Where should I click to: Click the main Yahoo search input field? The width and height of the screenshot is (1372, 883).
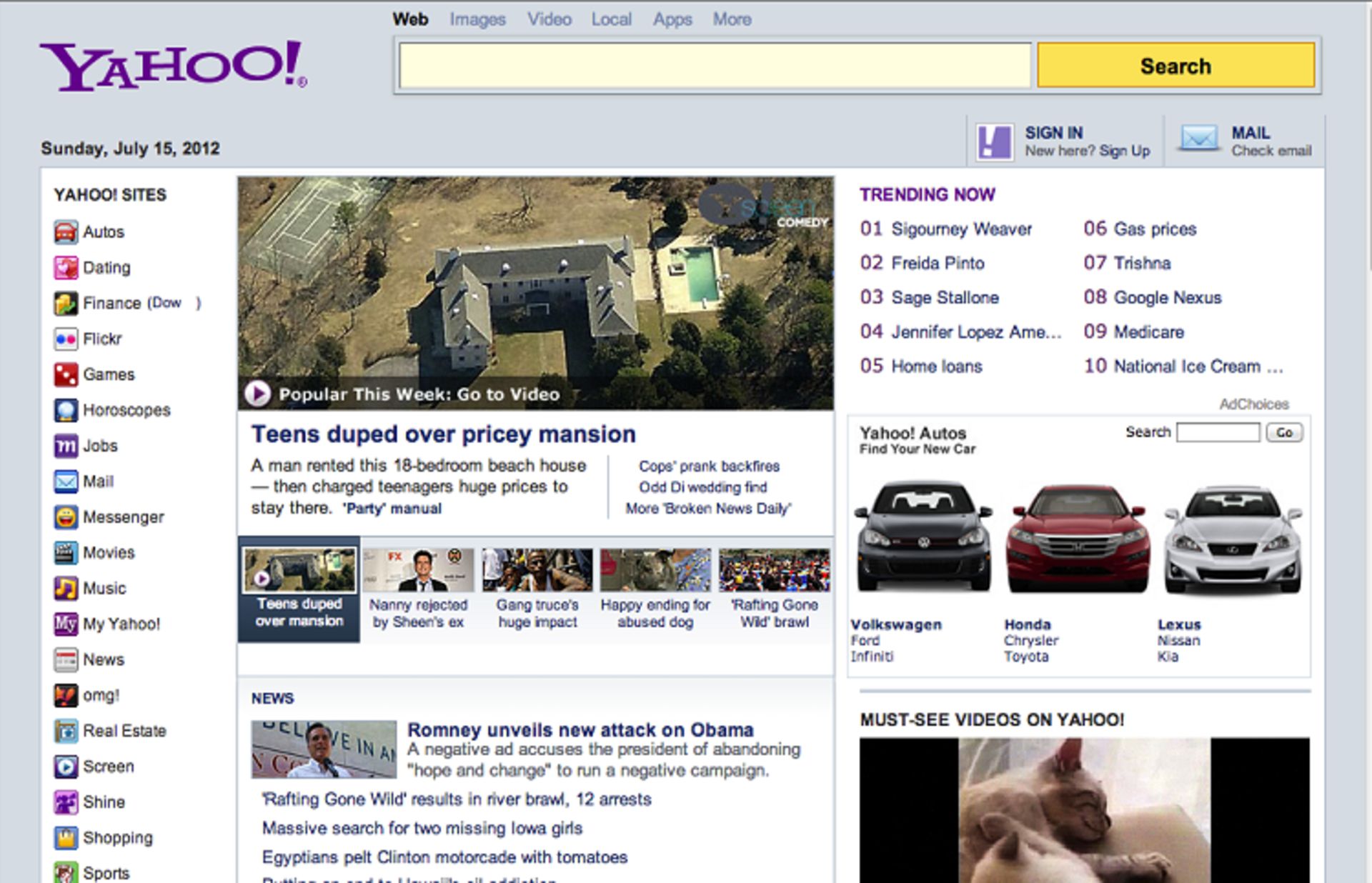pos(715,66)
